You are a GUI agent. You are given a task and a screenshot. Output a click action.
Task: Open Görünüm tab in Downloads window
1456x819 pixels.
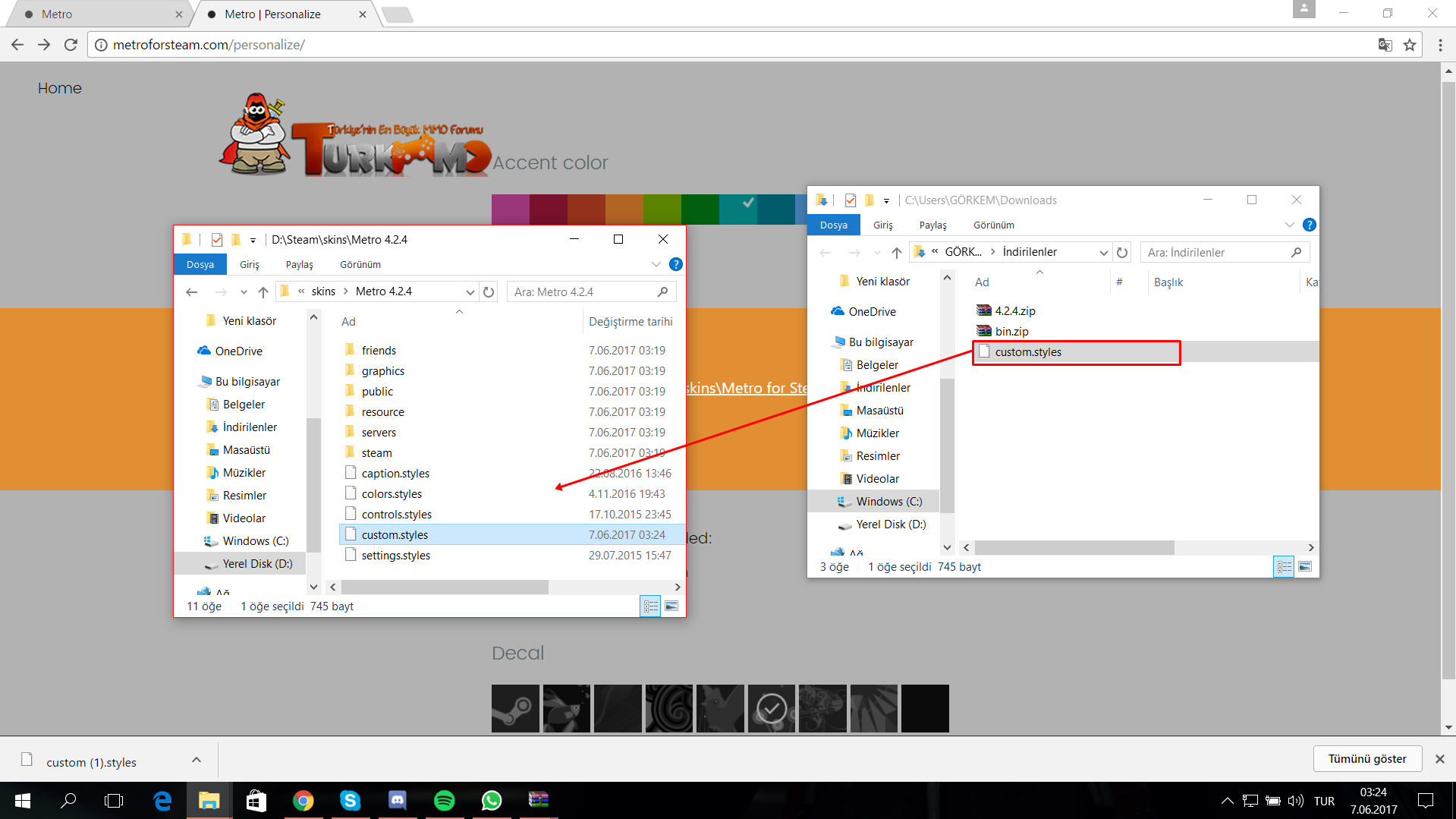coord(994,225)
